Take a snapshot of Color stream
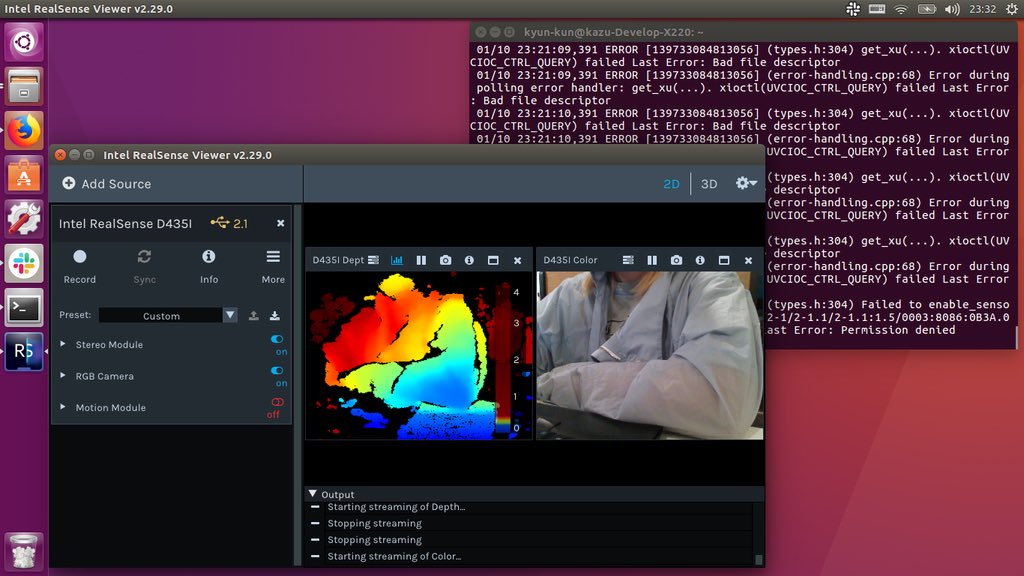Viewport: 1024px width, 576px height. [x=676, y=260]
